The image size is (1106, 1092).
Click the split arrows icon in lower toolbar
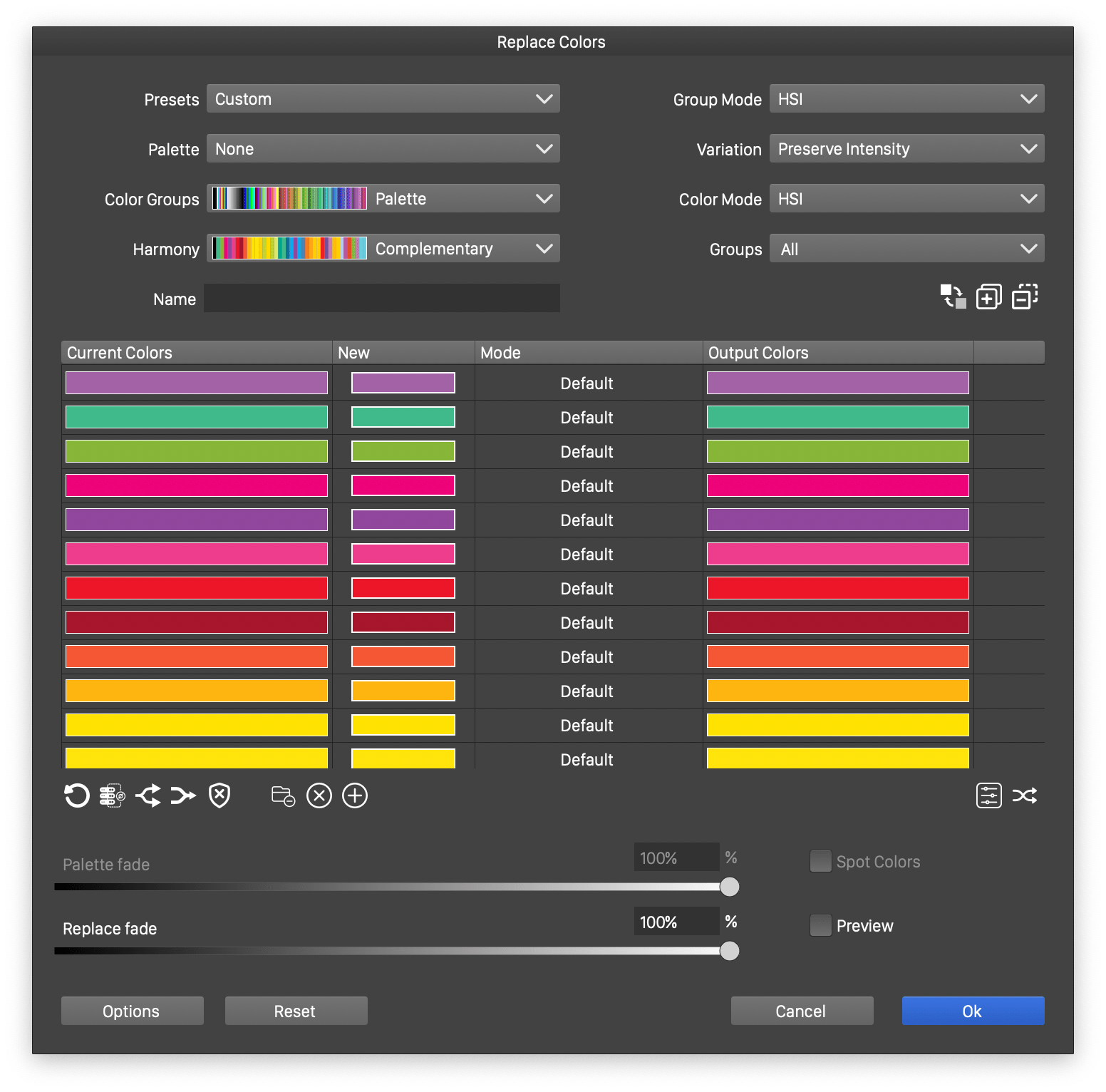[x=148, y=795]
